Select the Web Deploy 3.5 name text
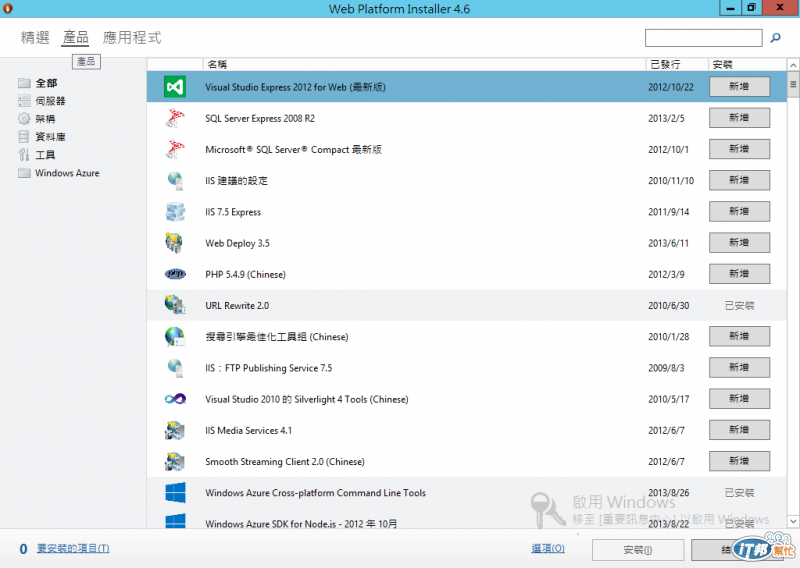800x568 pixels. pyautogui.click(x=237, y=243)
